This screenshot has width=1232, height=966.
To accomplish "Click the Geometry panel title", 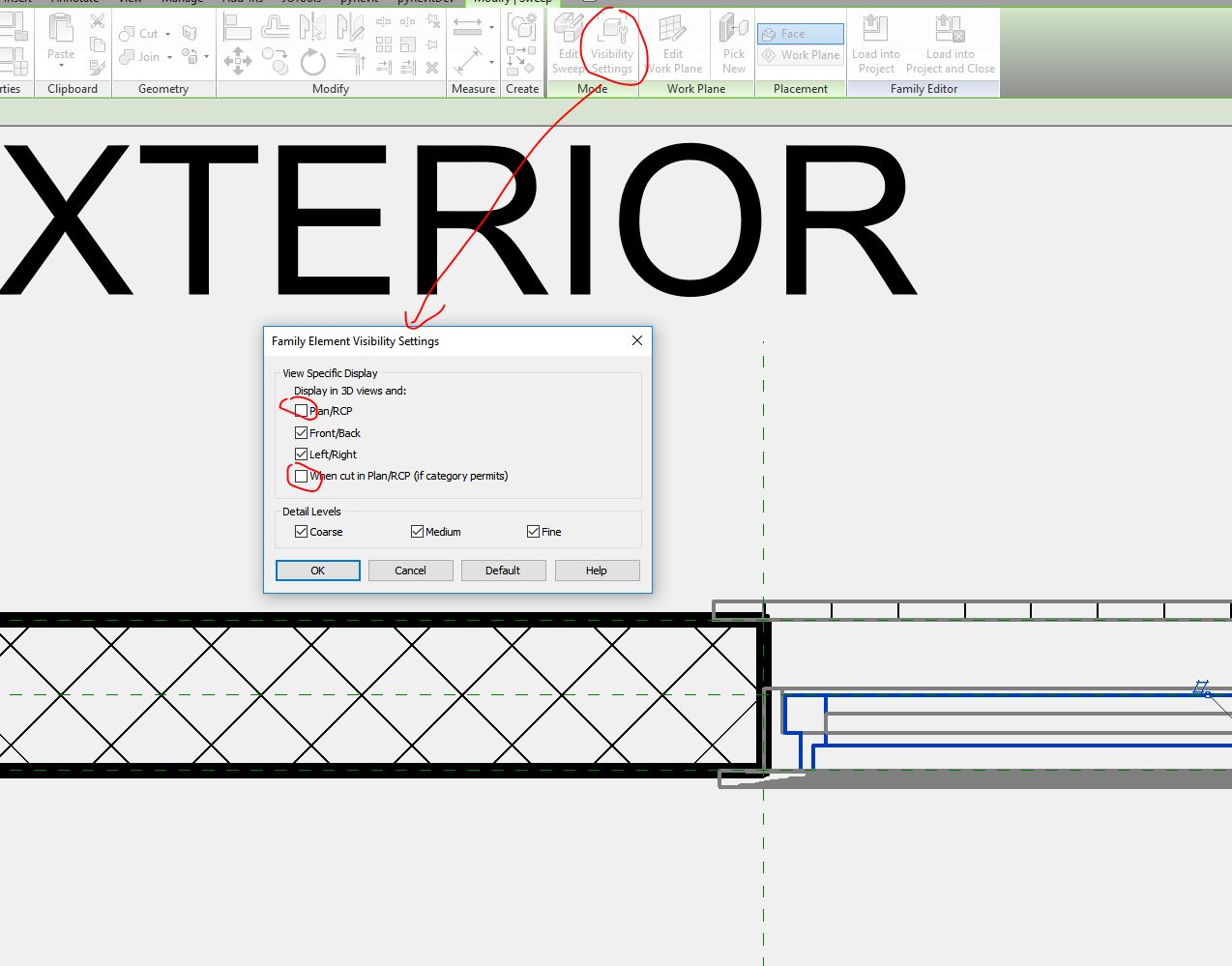I will (x=163, y=89).
